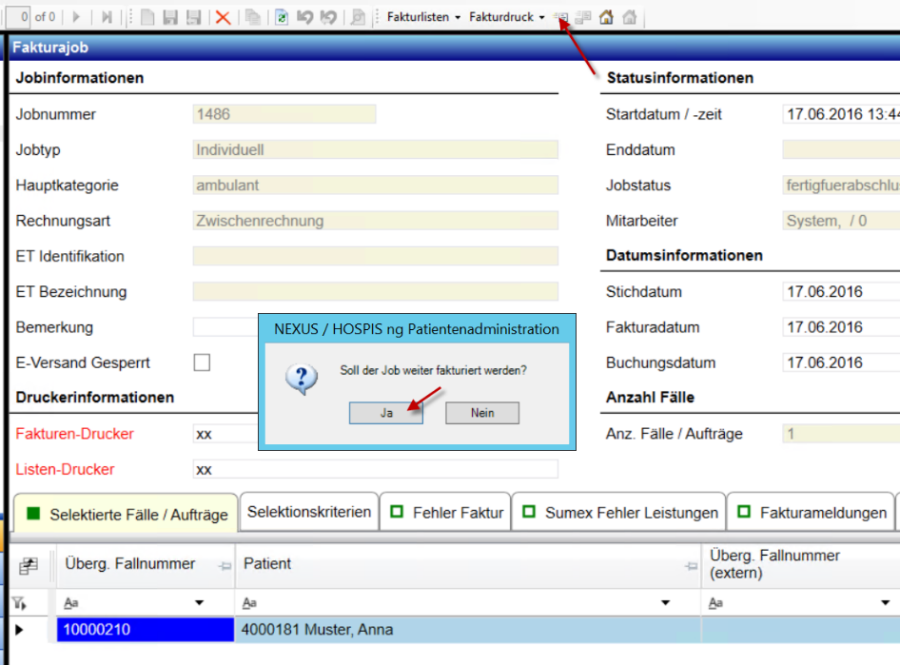The image size is (900, 665).
Task: Click the Startdatum / -zeit field
Action: (841, 114)
